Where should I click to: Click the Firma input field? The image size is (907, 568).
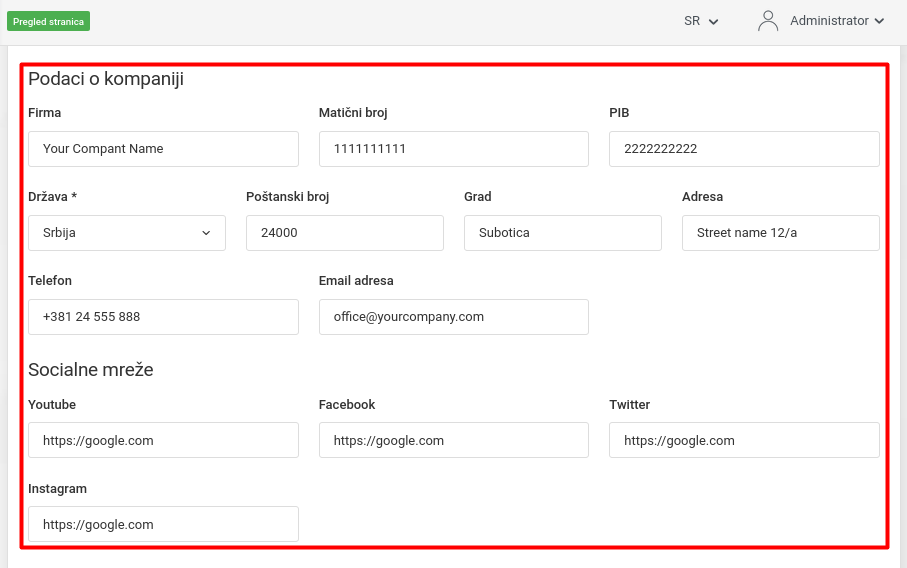[x=163, y=149]
